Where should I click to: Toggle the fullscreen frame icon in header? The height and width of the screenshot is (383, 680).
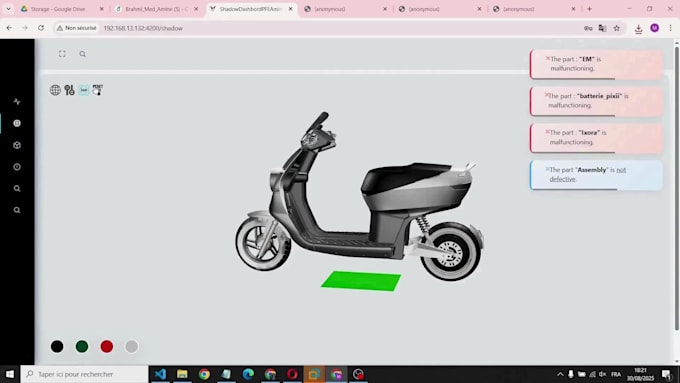(62, 54)
